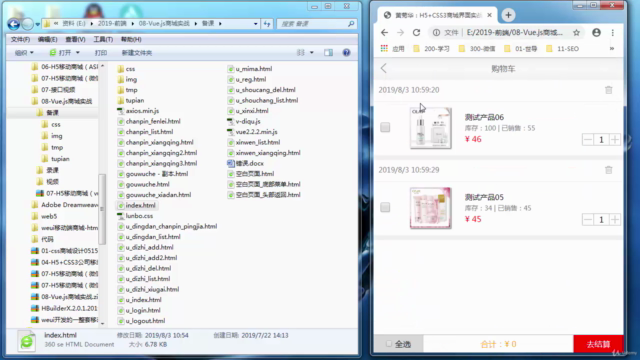Open the 查看(V) menu
Screen dimensions: 640x360
[x=76, y=39]
